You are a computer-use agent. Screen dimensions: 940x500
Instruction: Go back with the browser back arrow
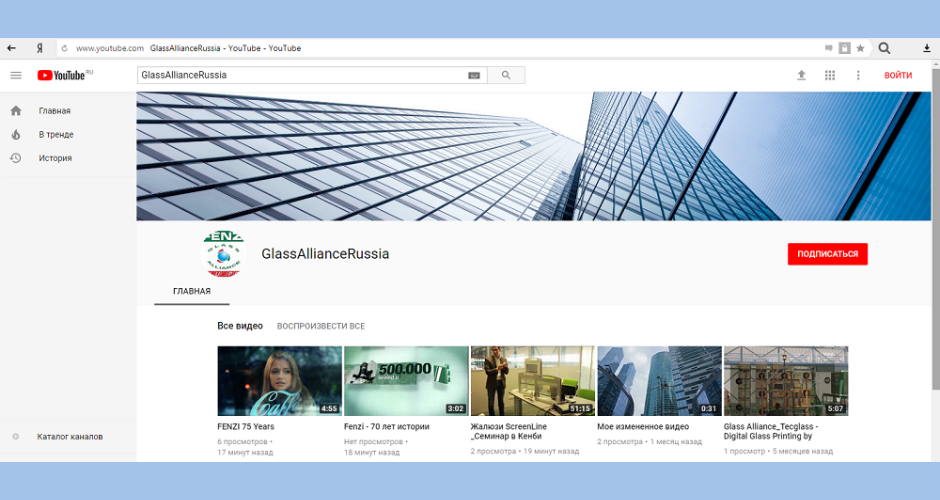click(x=11, y=48)
